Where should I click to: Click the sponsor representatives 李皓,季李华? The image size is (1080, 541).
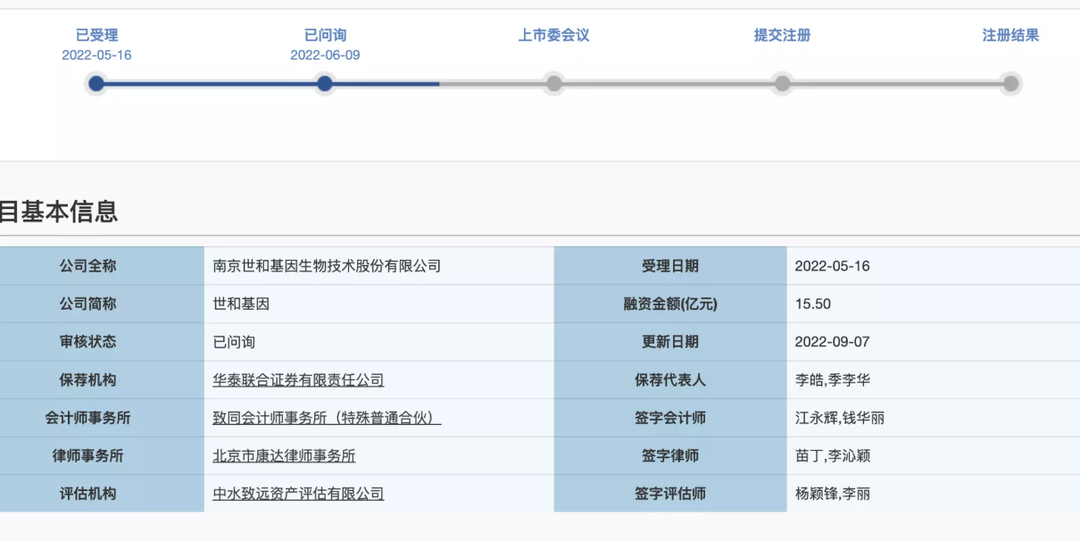point(832,380)
